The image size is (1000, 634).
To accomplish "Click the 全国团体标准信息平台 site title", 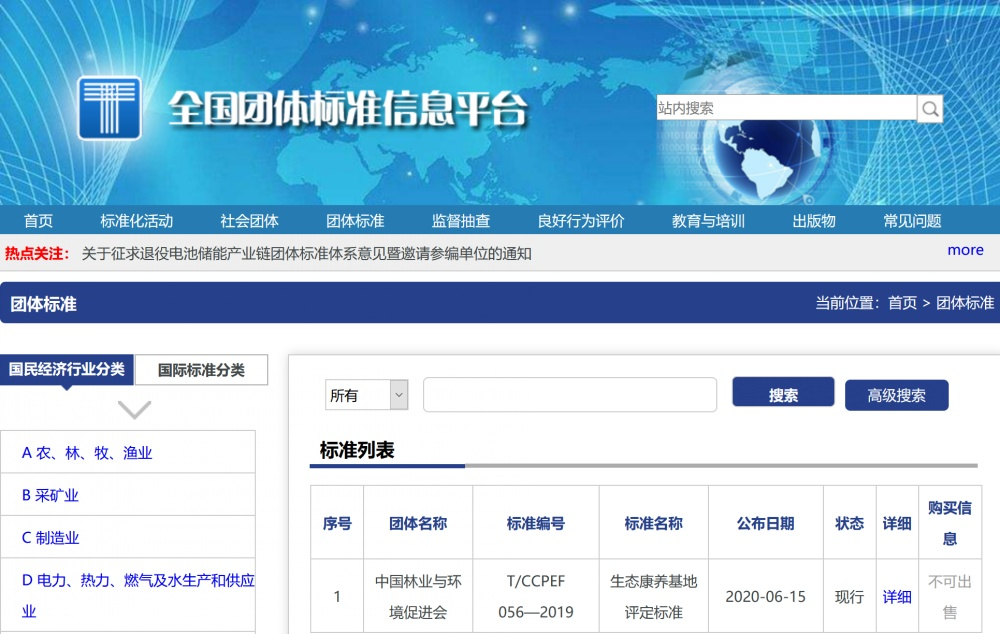I will 348,109.
